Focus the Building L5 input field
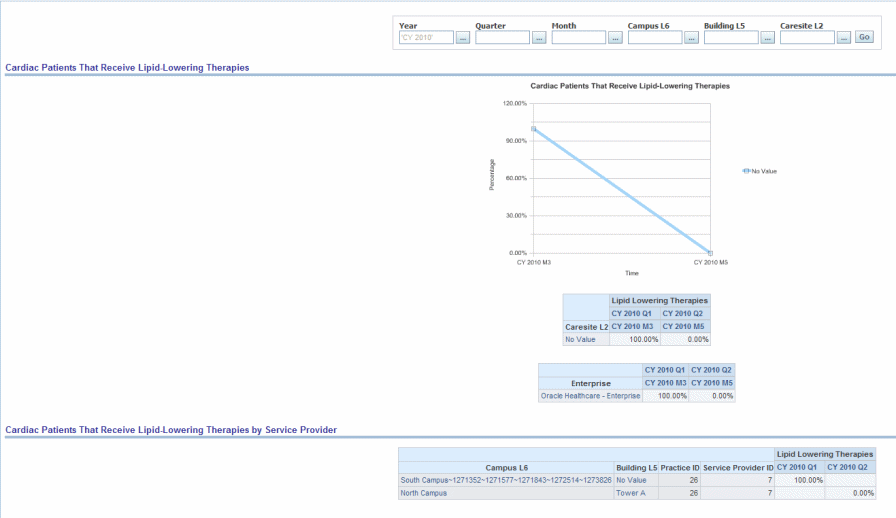 pos(731,38)
